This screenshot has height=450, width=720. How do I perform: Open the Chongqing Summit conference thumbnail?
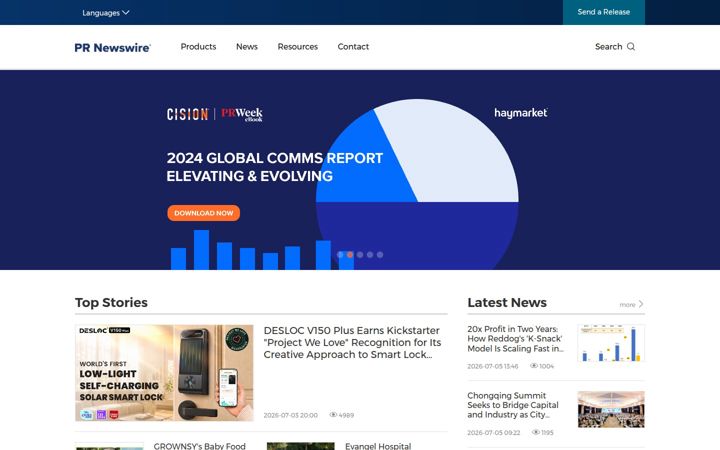611,410
